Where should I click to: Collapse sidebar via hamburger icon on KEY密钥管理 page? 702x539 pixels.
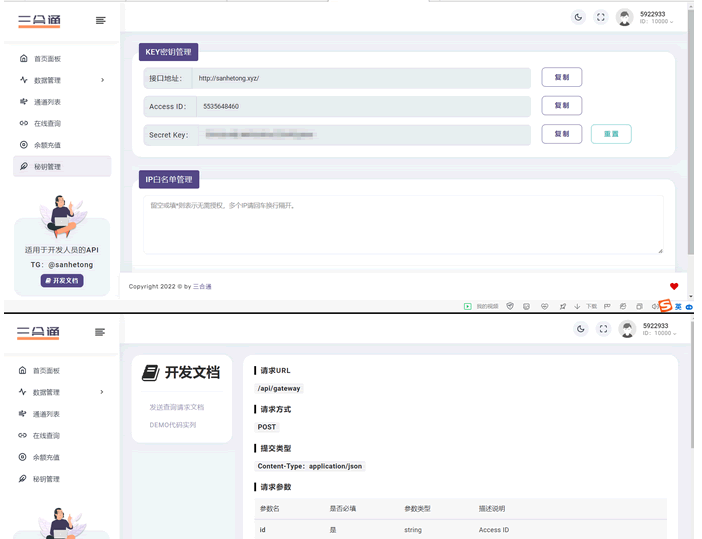pos(100,20)
